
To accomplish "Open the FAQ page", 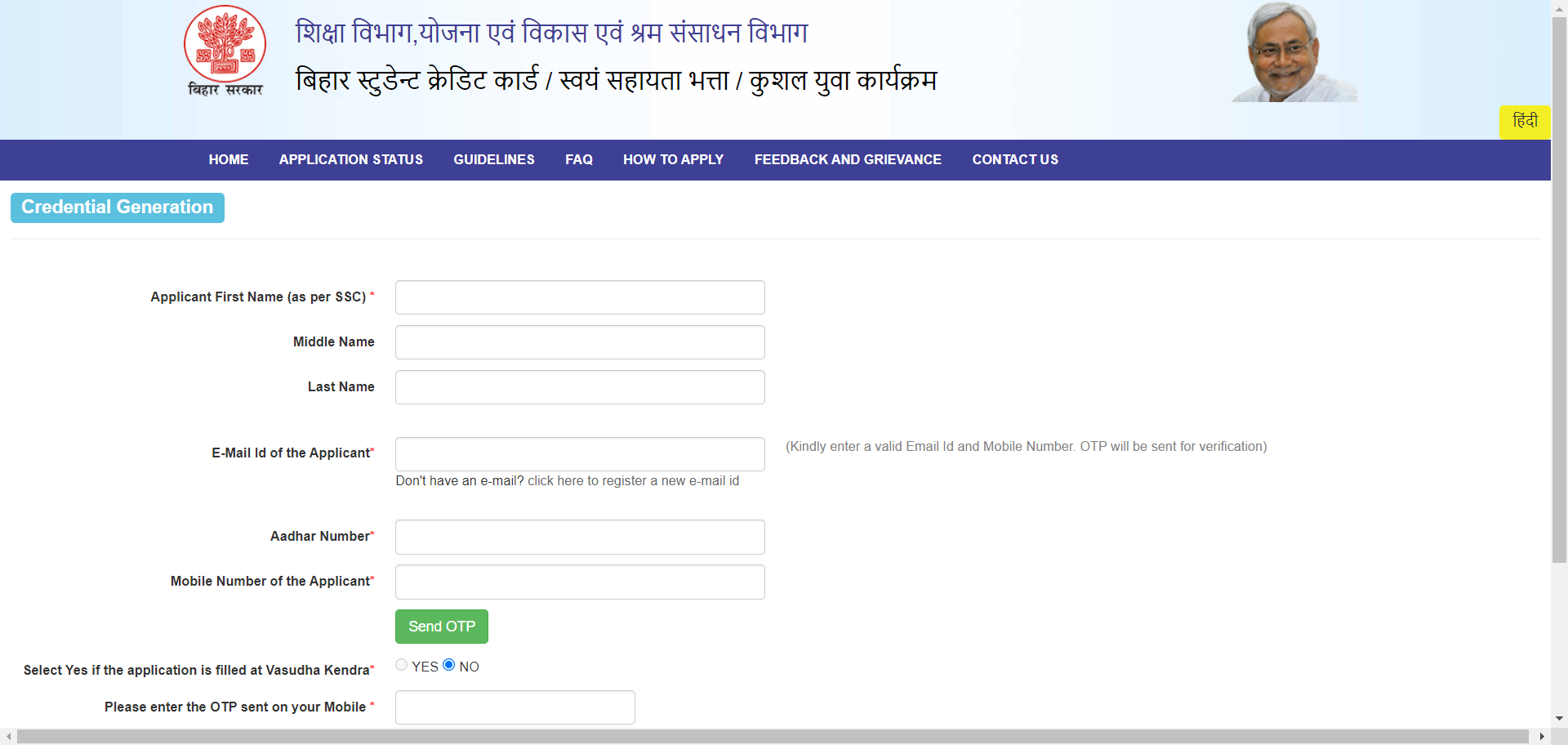I will click(x=579, y=159).
